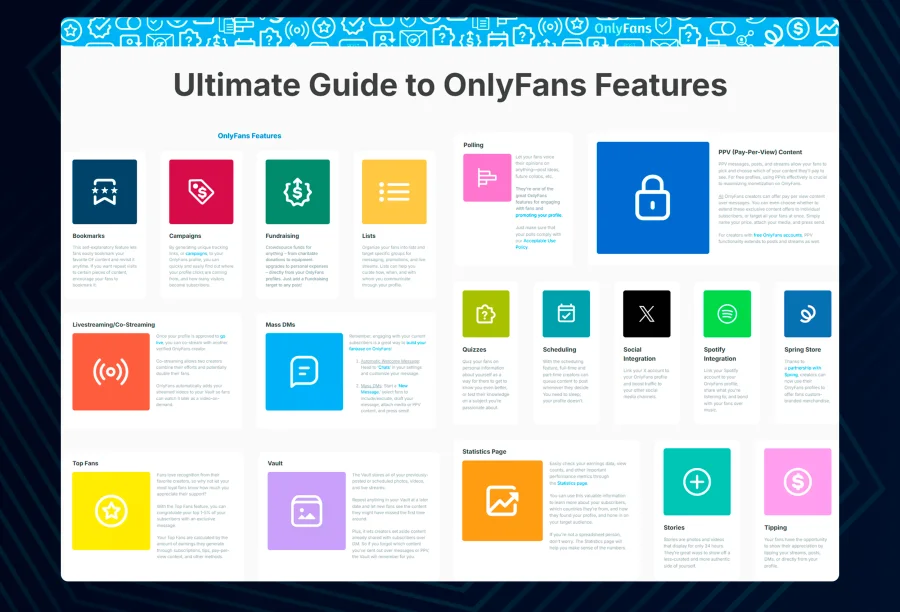
Task: Click the purple Vault image icon
Action: coord(304,511)
